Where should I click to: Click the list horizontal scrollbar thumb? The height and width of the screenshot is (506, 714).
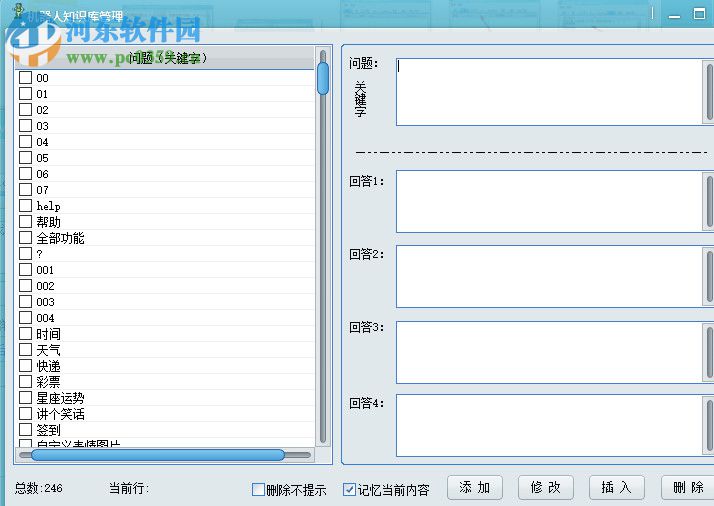[158, 455]
